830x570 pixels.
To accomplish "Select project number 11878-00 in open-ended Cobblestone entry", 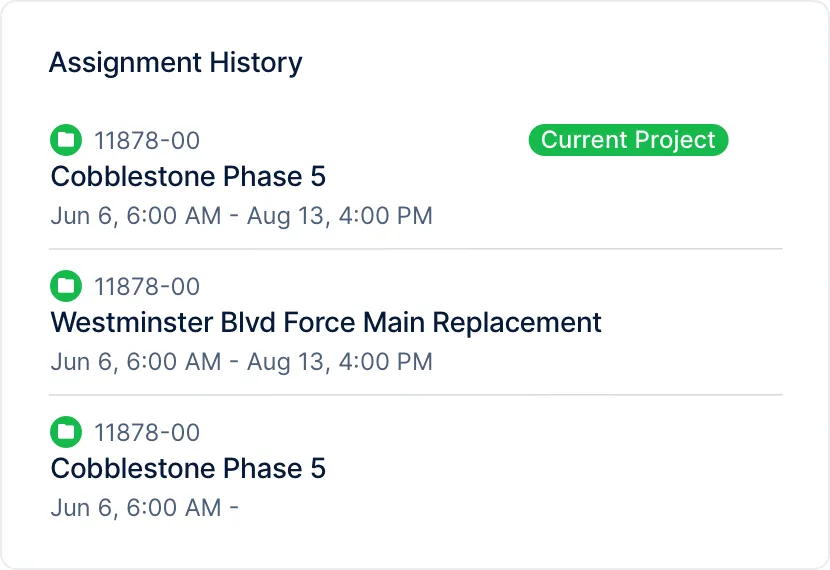I will pos(147,433).
